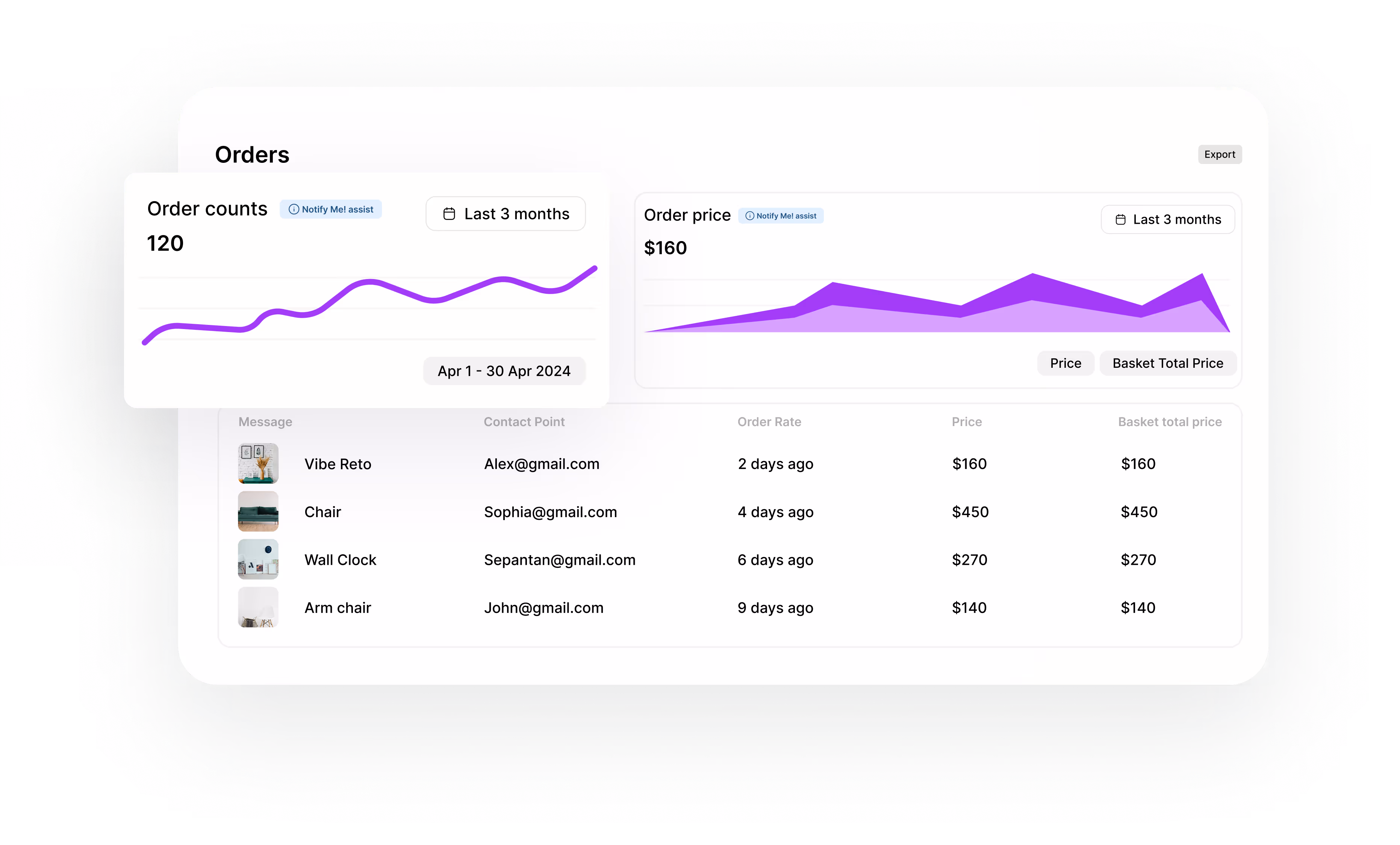
Task: Open the Vibe Reto product thumbnail
Action: point(258,463)
